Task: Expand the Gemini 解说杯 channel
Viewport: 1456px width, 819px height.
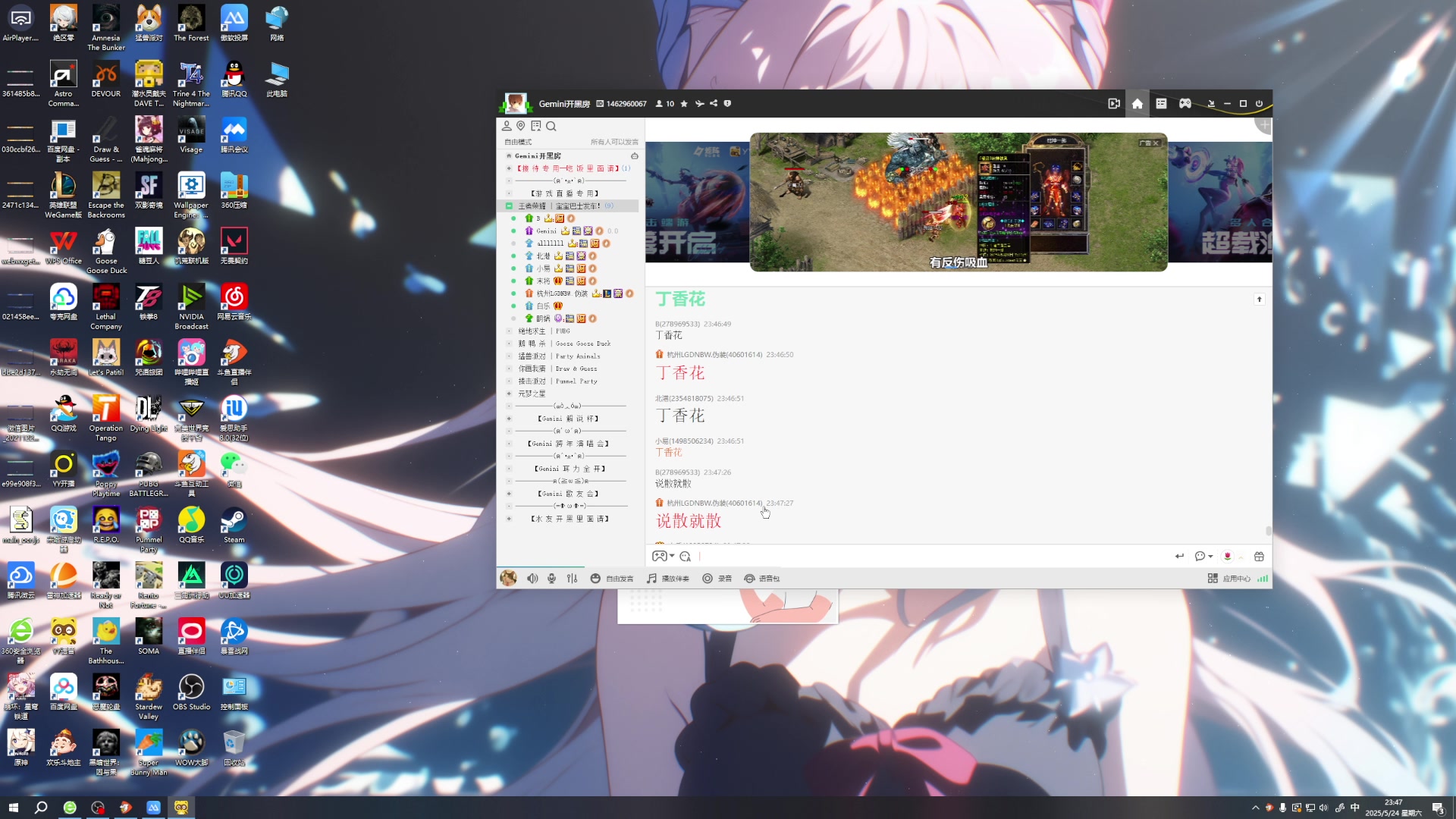Action: point(509,419)
